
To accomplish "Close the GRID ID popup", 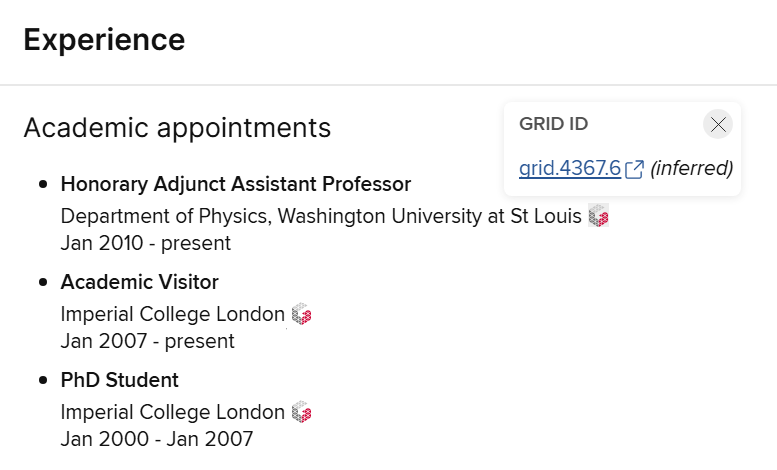I will pyautogui.click(x=717, y=124).
